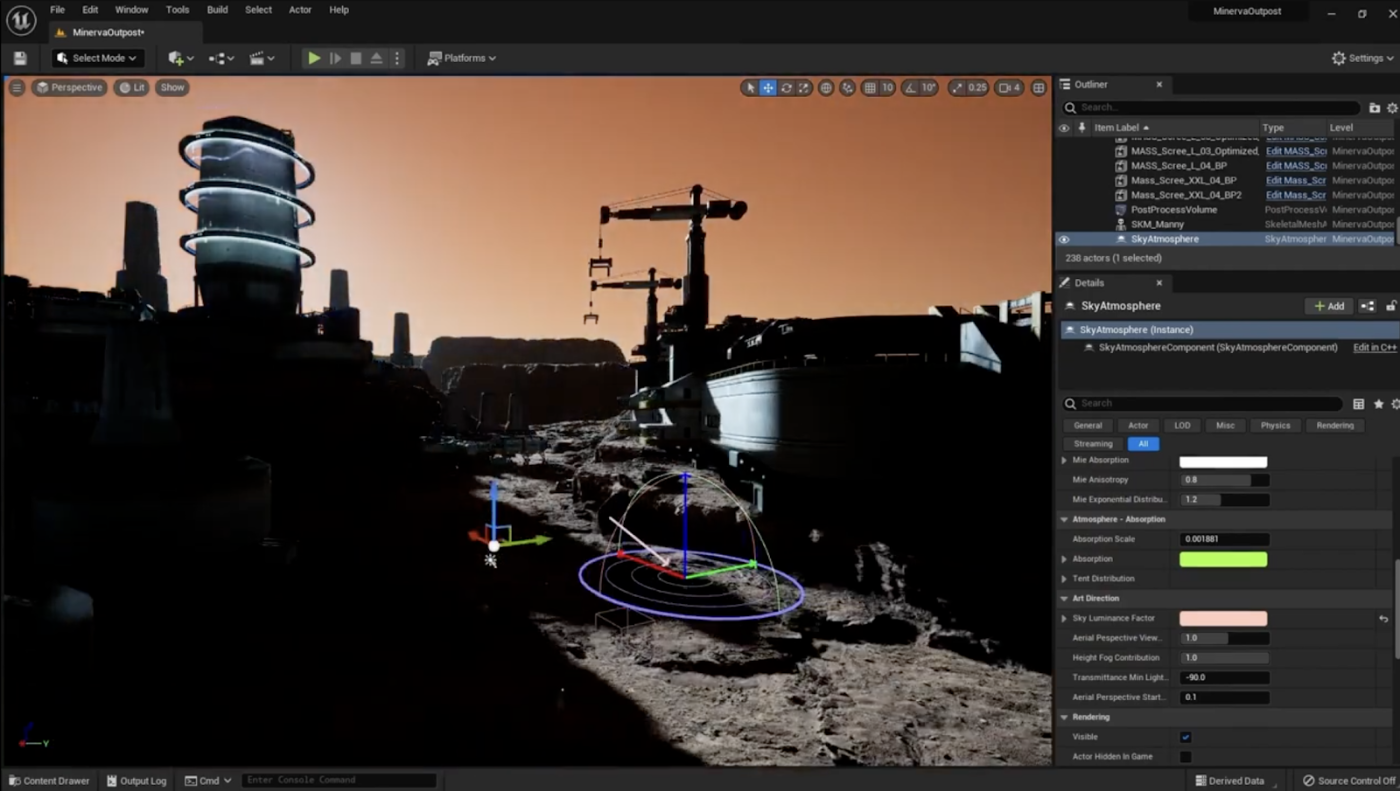This screenshot has height=791, width=1400.
Task: Toggle the Visible checkbox under Rendering
Action: tap(1186, 737)
